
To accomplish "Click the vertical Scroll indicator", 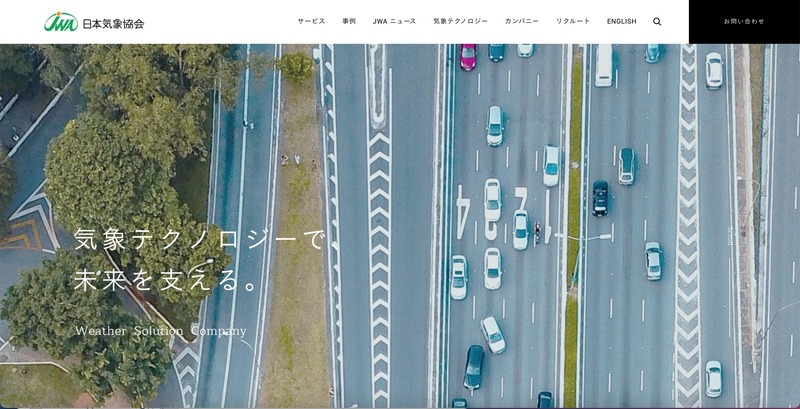I will (x=730, y=237).
